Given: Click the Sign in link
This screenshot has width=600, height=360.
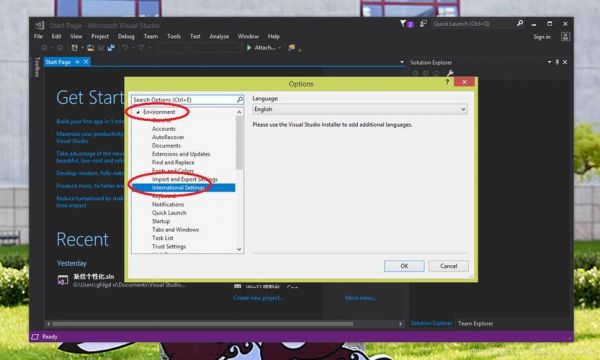Looking at the screenshot, I should point(542,37).
